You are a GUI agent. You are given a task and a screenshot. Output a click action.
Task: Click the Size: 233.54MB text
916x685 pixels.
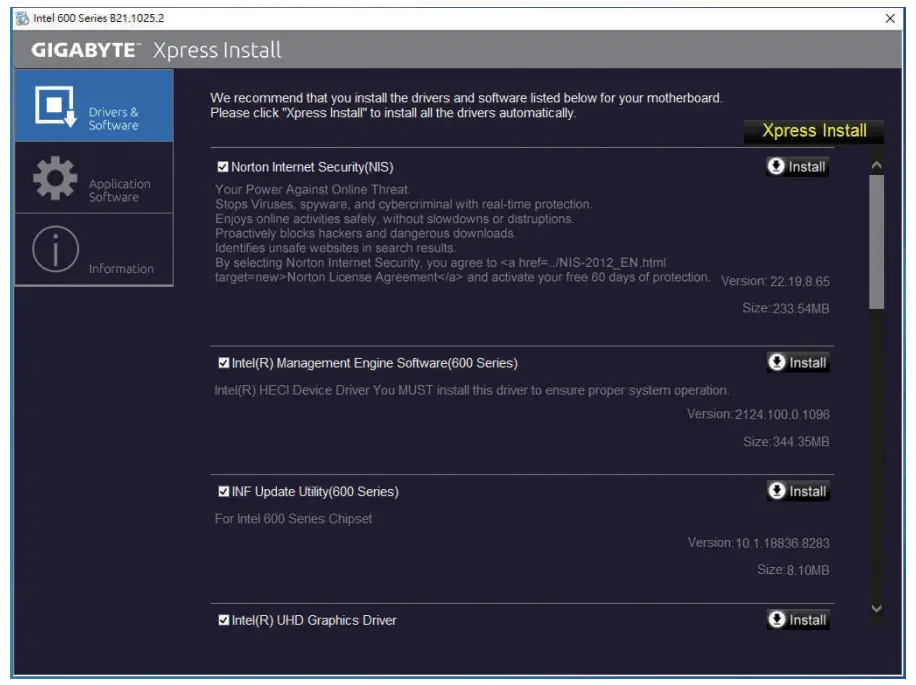pyautogui.click(x=786, y=308)
